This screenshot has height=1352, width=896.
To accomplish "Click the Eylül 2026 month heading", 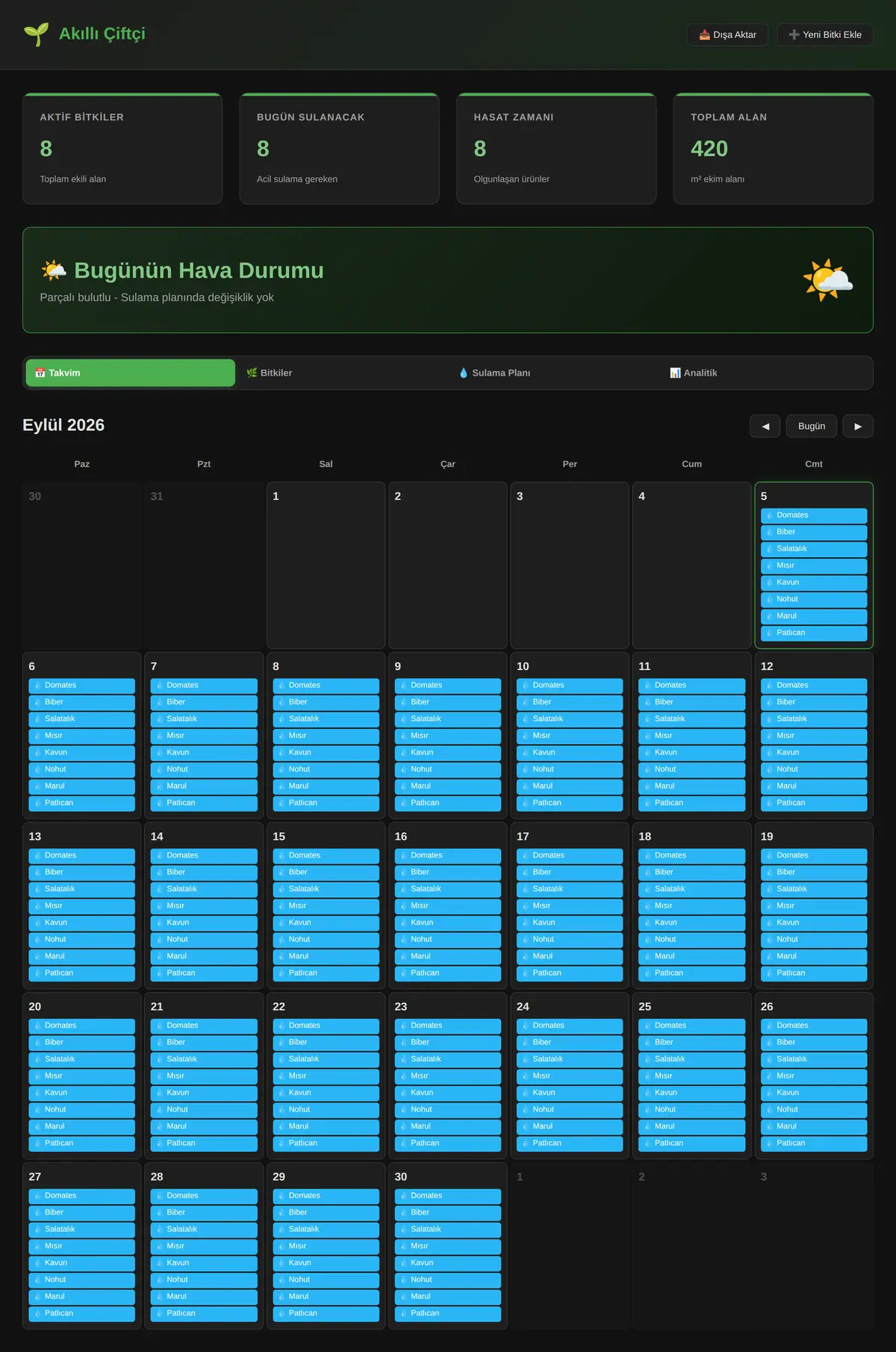I will click(63, 425).
